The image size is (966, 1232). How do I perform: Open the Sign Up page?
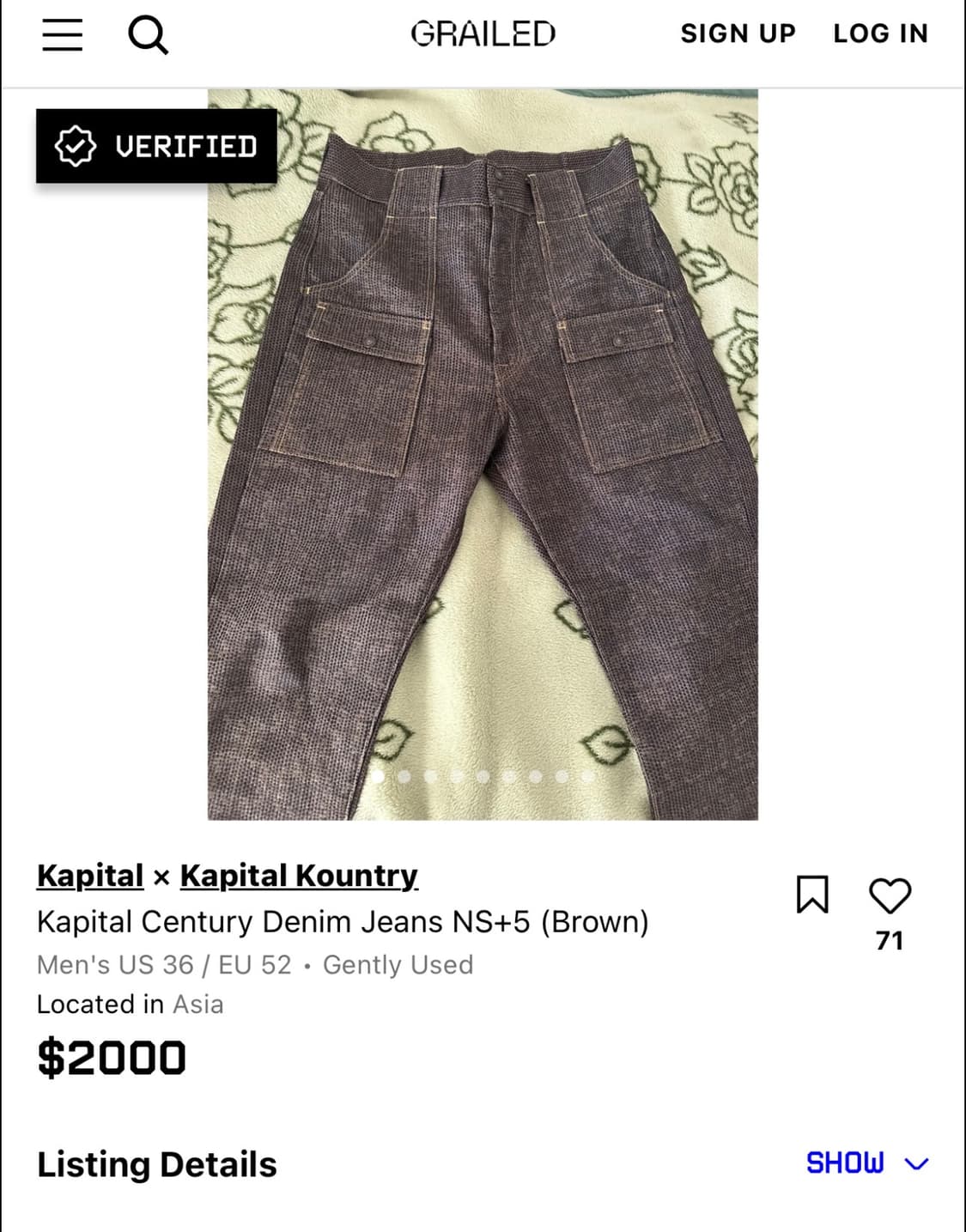[738, 33]
